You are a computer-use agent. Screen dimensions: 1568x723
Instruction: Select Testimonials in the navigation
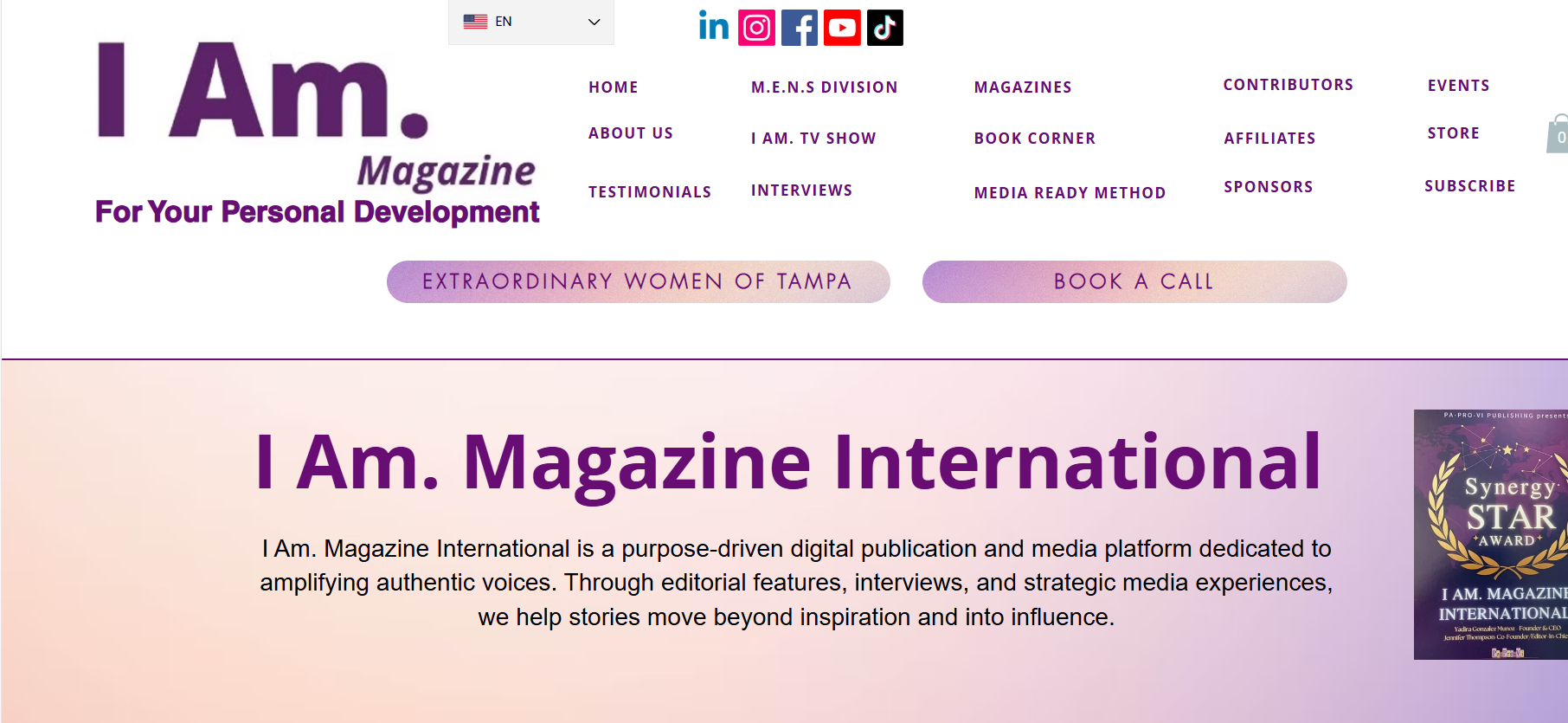[650, 192]
